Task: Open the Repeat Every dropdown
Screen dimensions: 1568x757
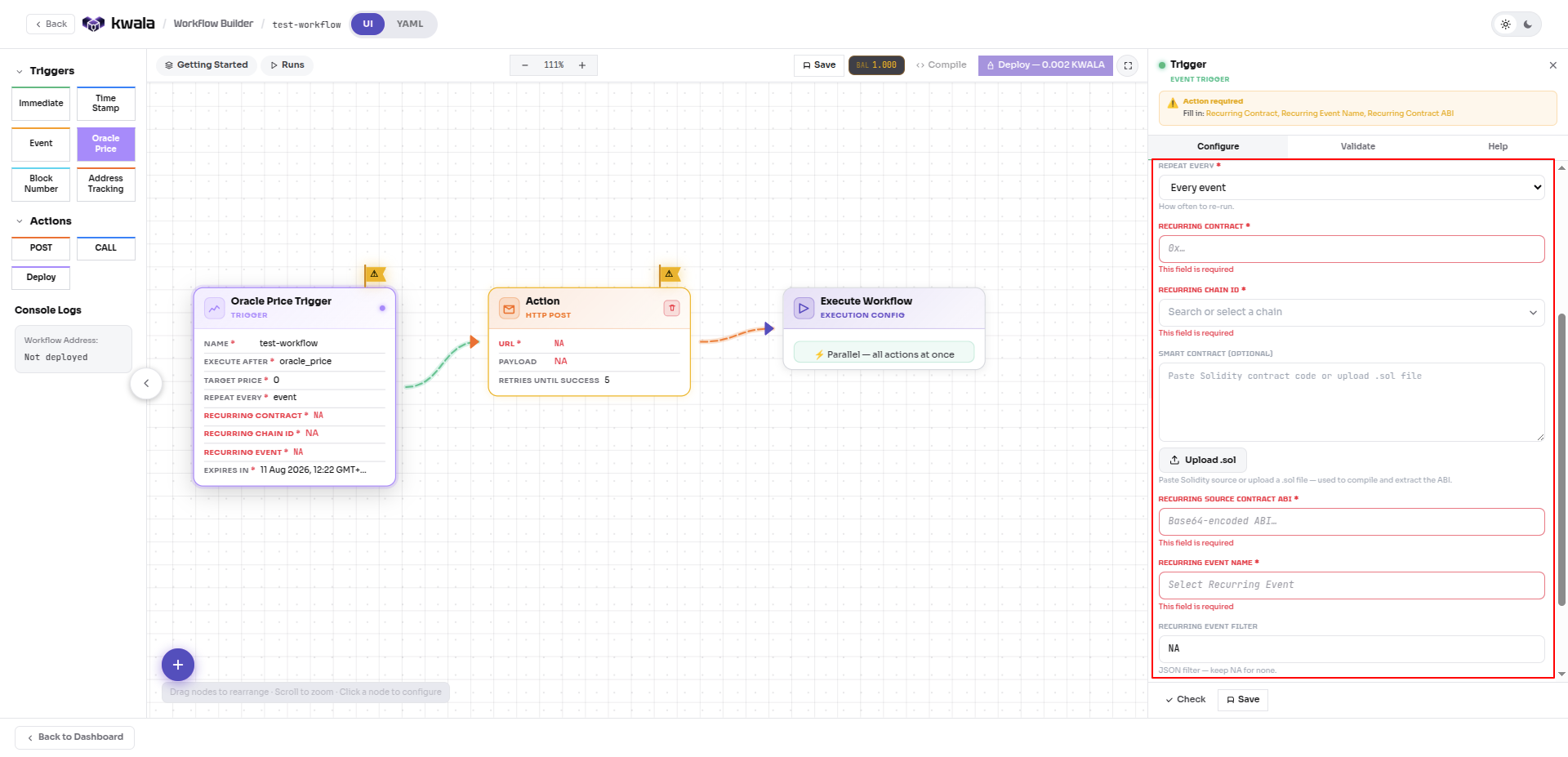Action: (1352, 188)
